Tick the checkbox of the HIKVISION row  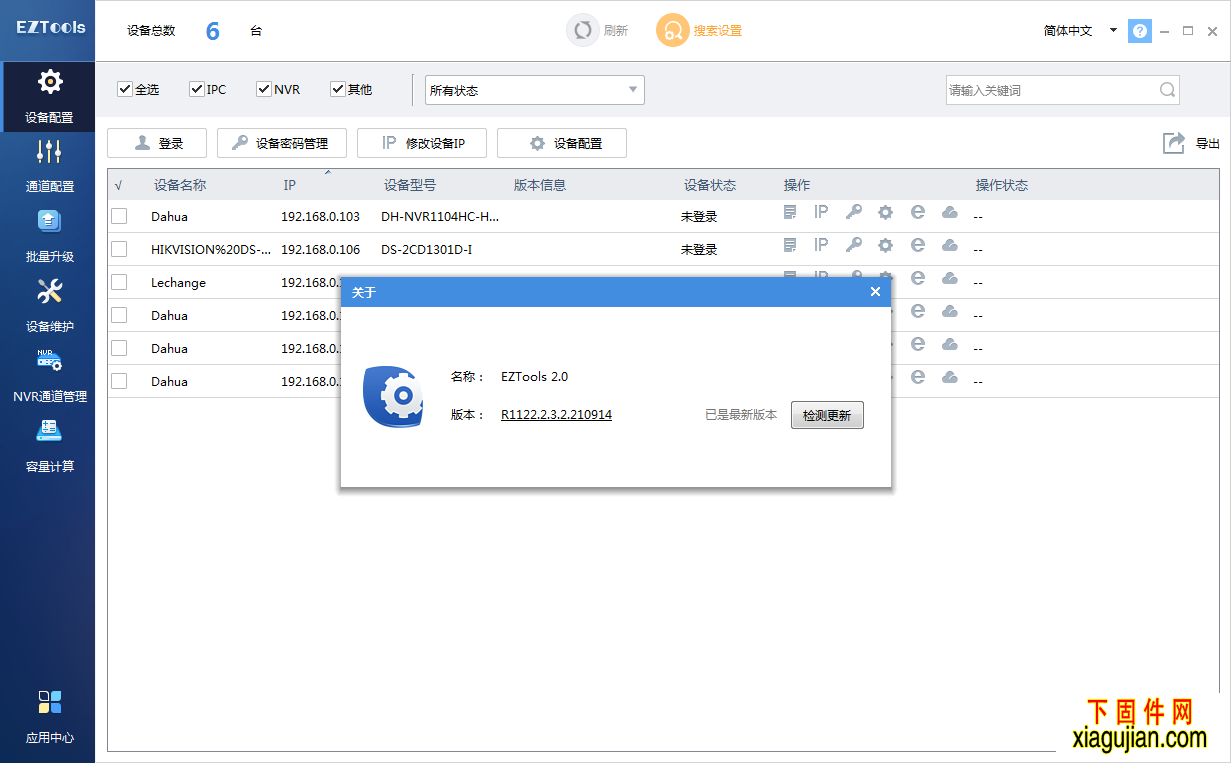[119, 249]
